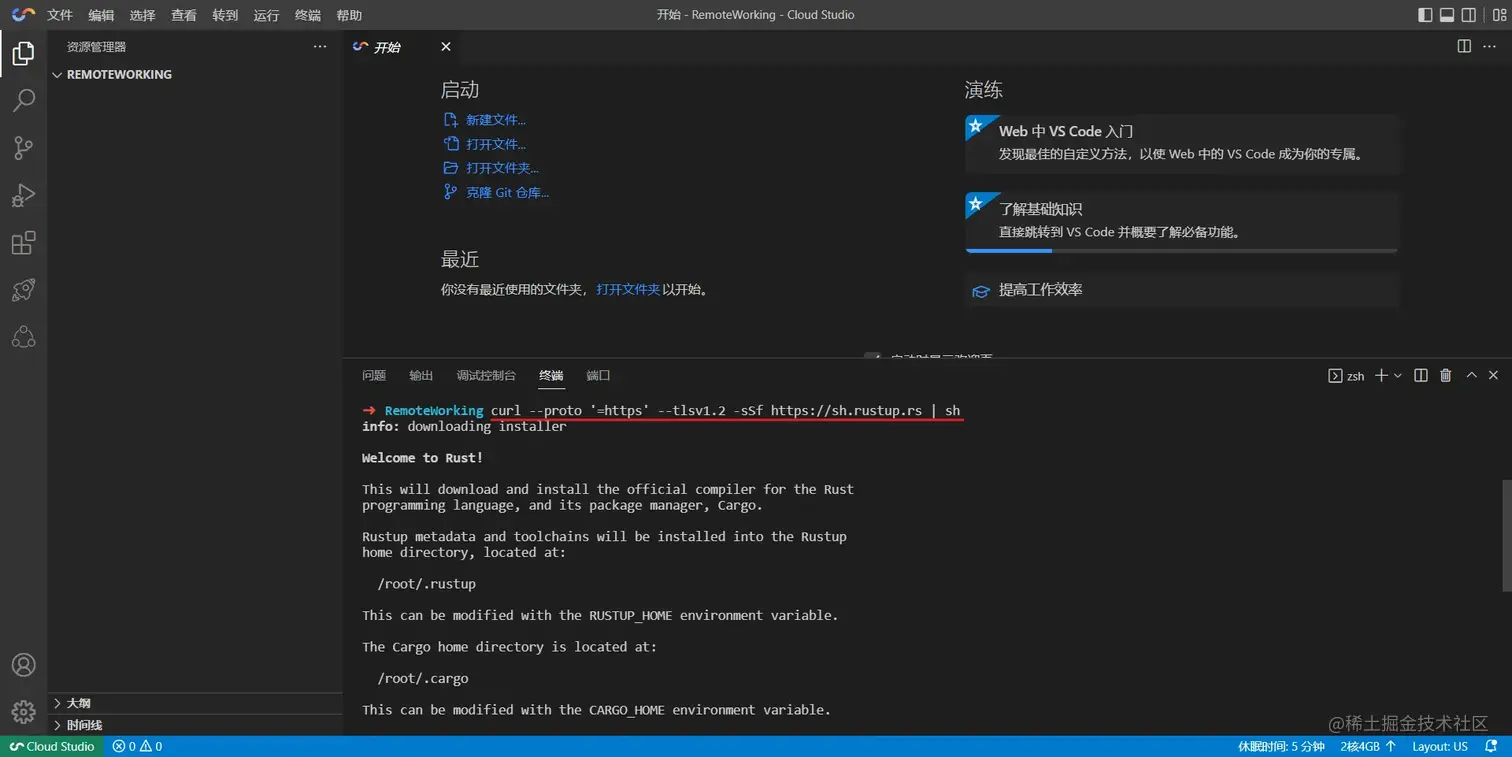Open the Source Control view
This screenshot has height=757, width=1512.
(x=23, y=148)
